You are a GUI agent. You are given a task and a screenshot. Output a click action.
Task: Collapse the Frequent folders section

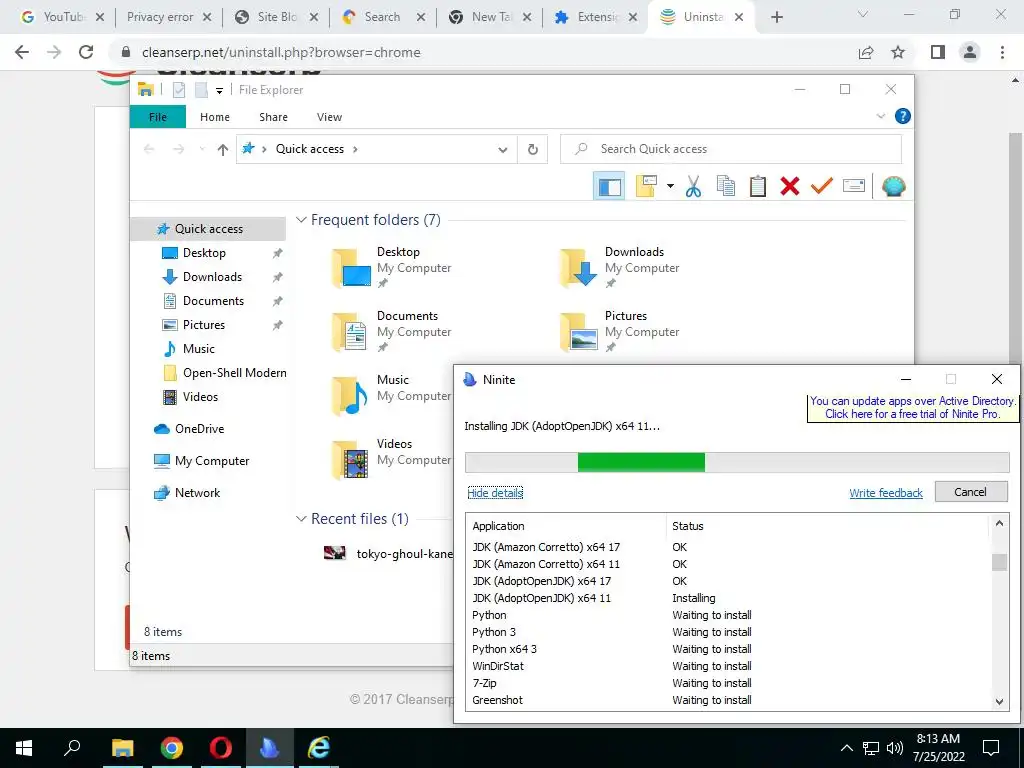tap(301, 220)
